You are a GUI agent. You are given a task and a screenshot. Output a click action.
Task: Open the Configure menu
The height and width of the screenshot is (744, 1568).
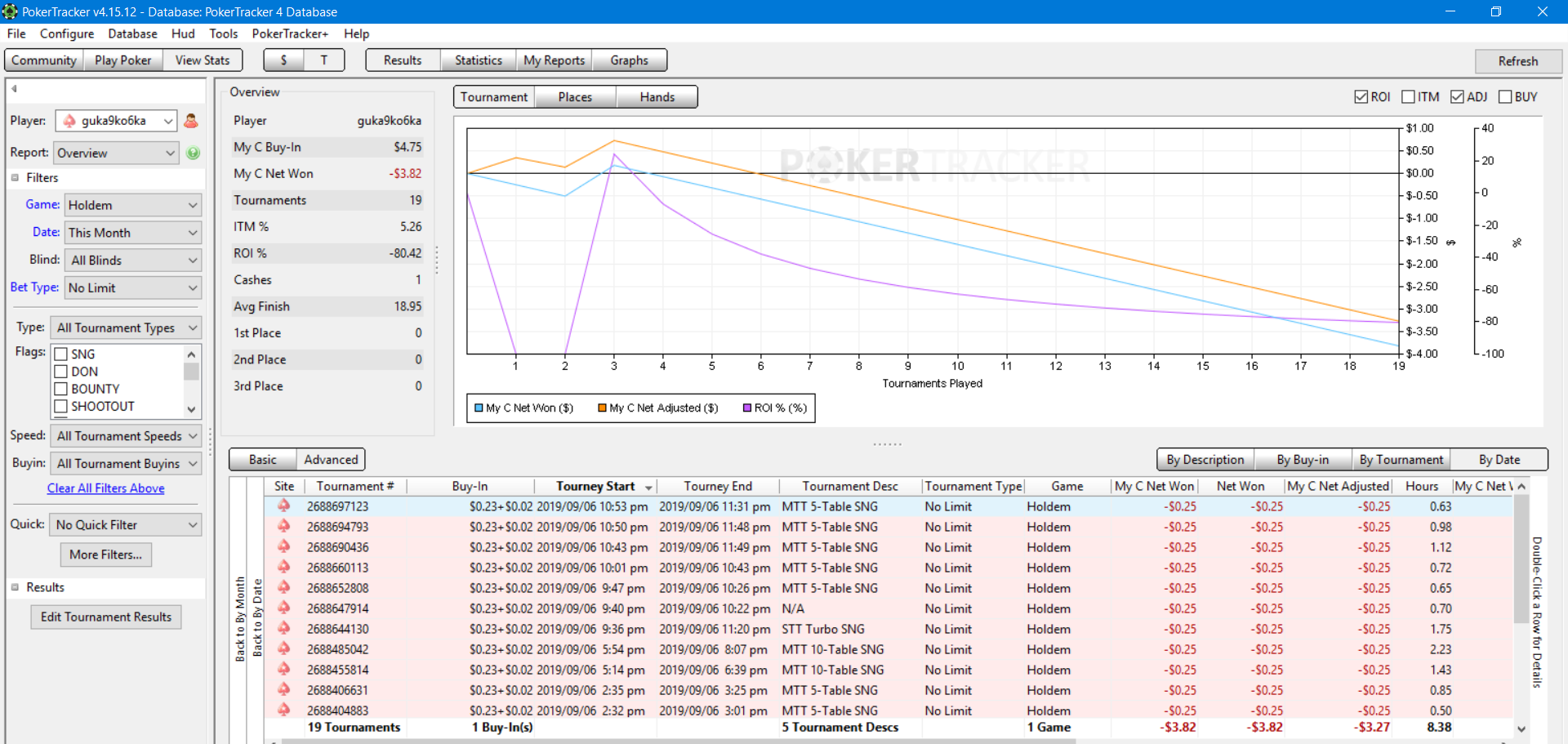pyautogui.click(x=67, y=33)
